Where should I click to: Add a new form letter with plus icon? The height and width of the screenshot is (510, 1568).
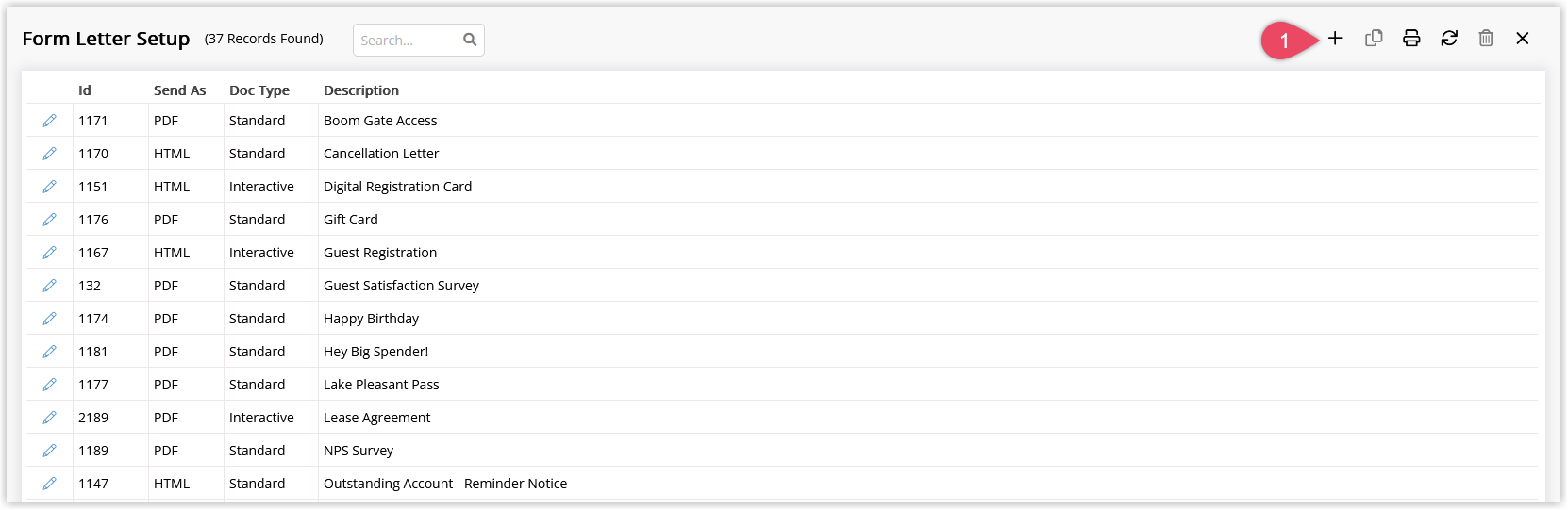tap(1335, 39)
